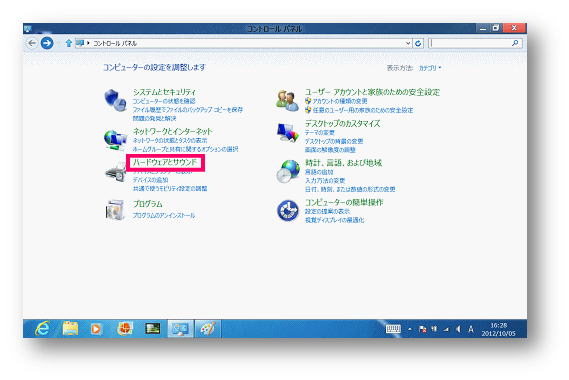
Task: Click the HomeGroup sharing options link
Action: (185, 149)
